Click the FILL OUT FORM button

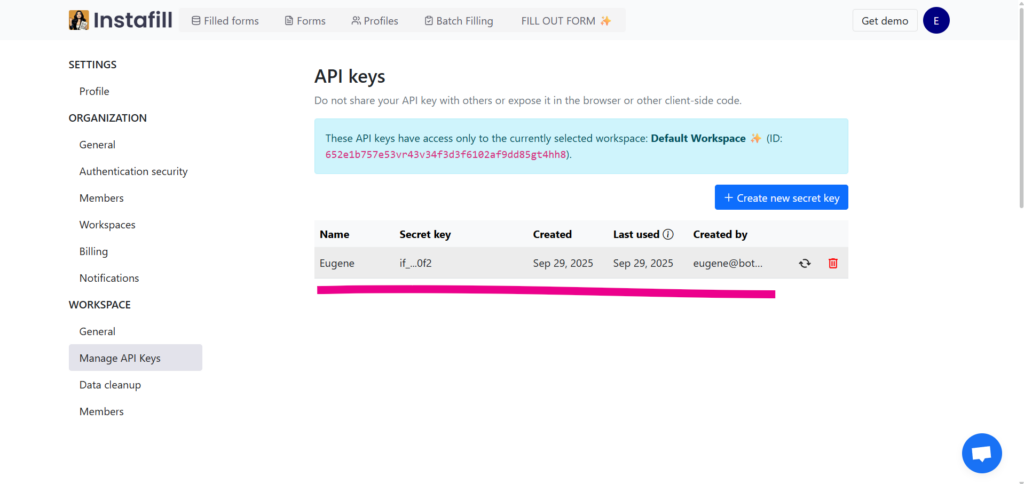coord(566,21)
